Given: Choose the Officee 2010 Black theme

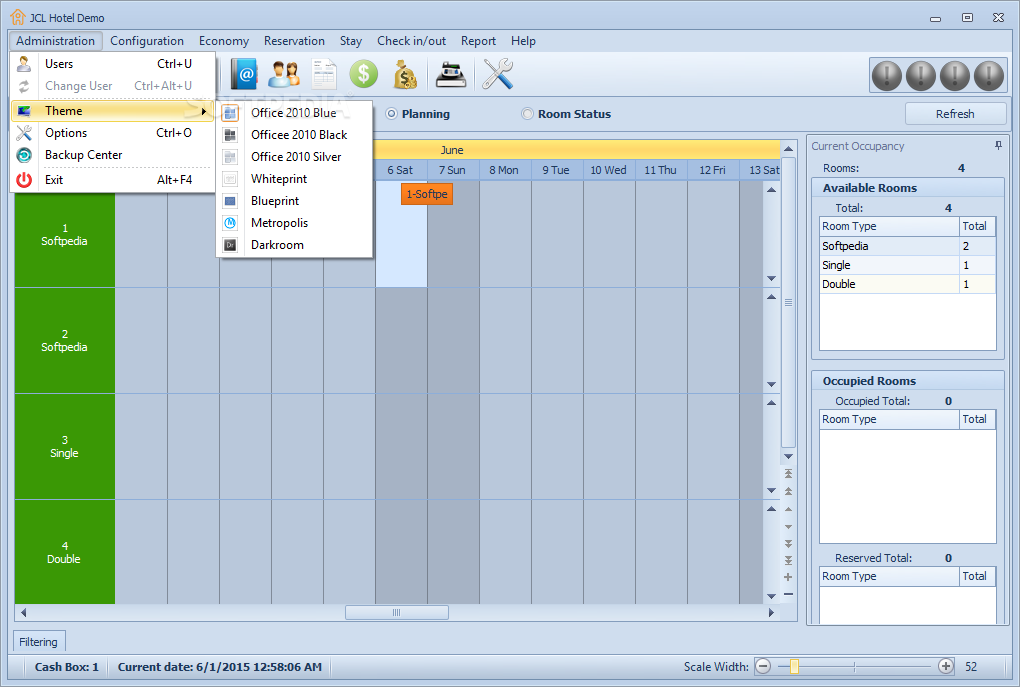Looking at the screenshot, I should [294, 135].
